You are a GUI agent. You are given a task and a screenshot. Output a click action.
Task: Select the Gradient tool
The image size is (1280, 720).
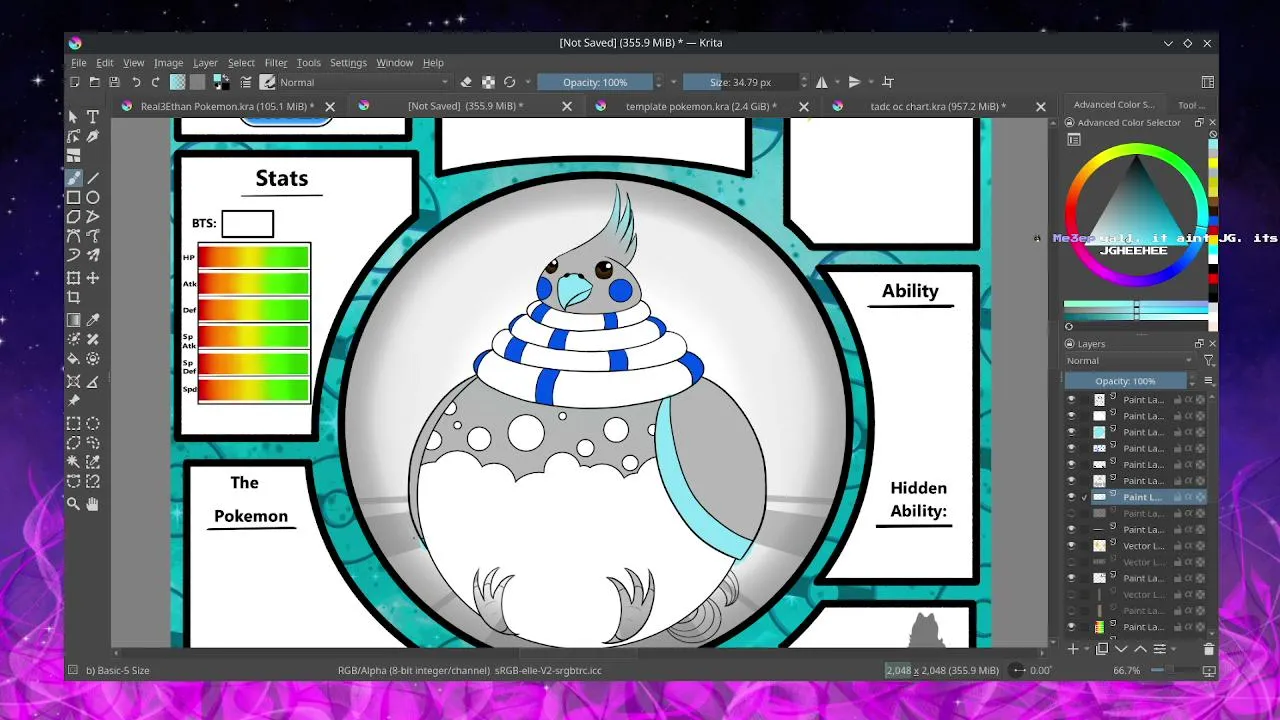[x=74, y=320]
